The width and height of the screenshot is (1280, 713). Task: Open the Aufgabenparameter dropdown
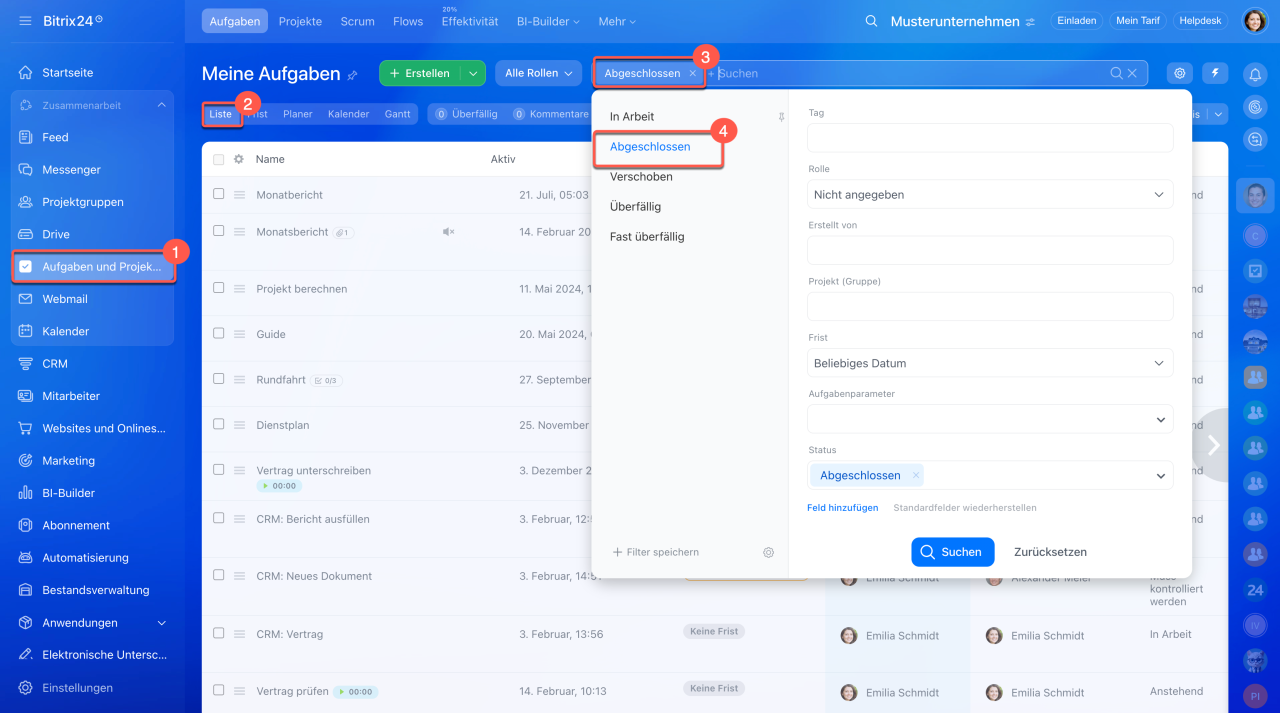pyautogui.click(x=990, y=420)
